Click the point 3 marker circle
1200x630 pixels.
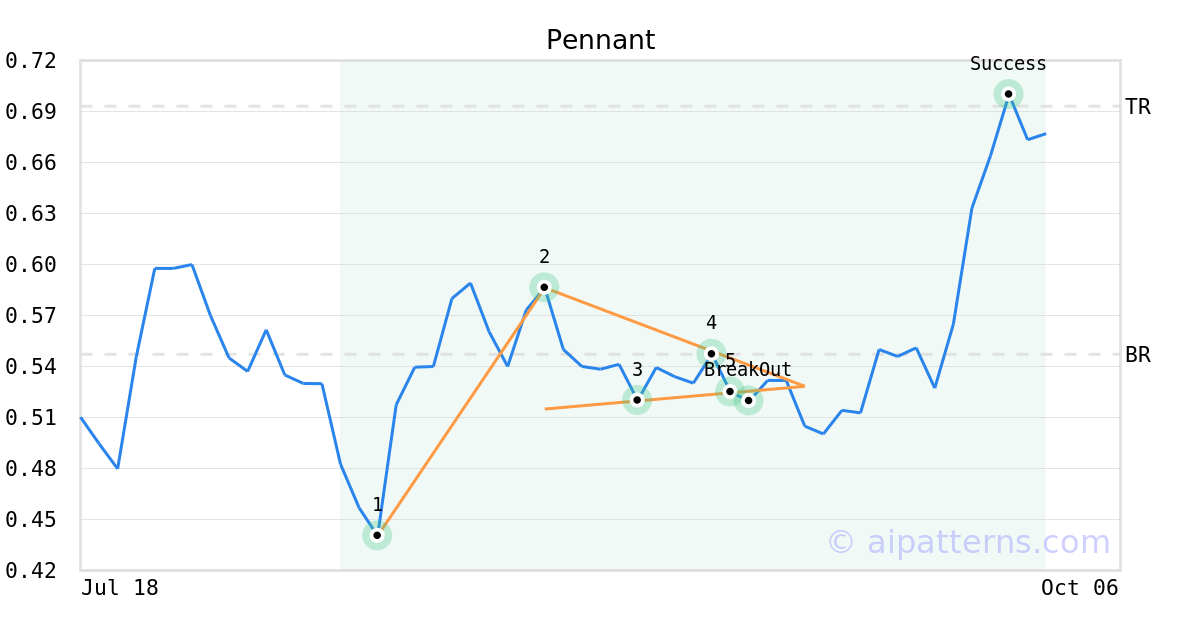coord(637,400)
